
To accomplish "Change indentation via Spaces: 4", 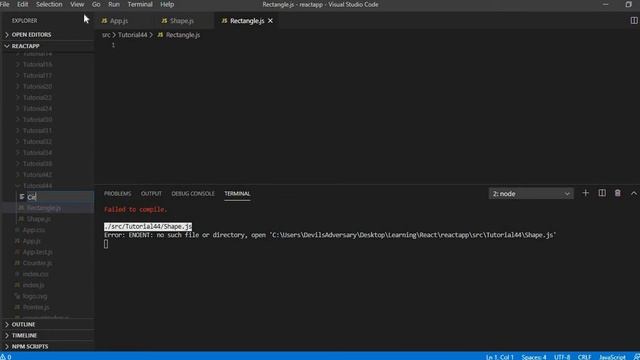I will (533, 357).
